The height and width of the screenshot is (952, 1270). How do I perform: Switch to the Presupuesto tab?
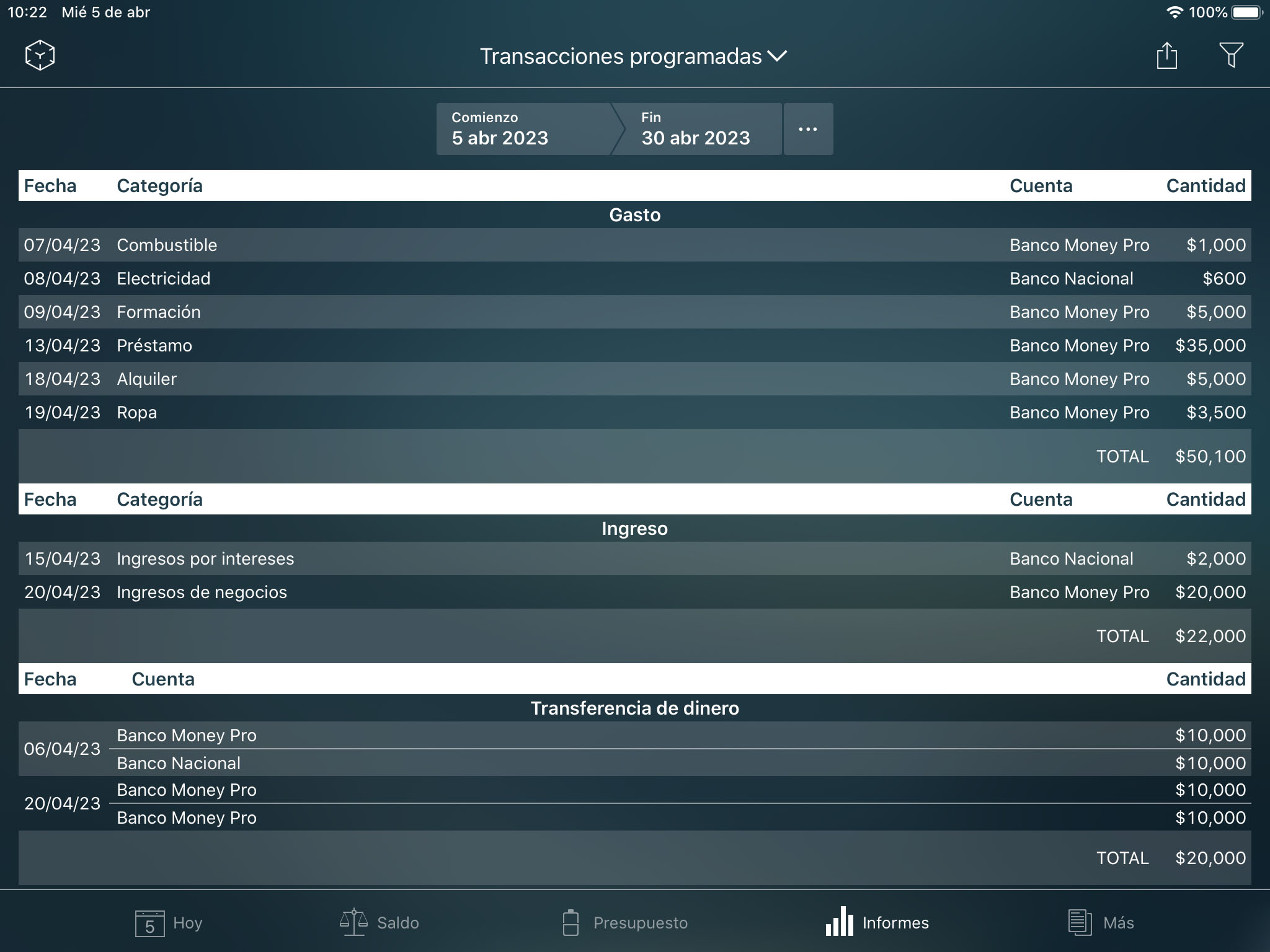point(622,922)
